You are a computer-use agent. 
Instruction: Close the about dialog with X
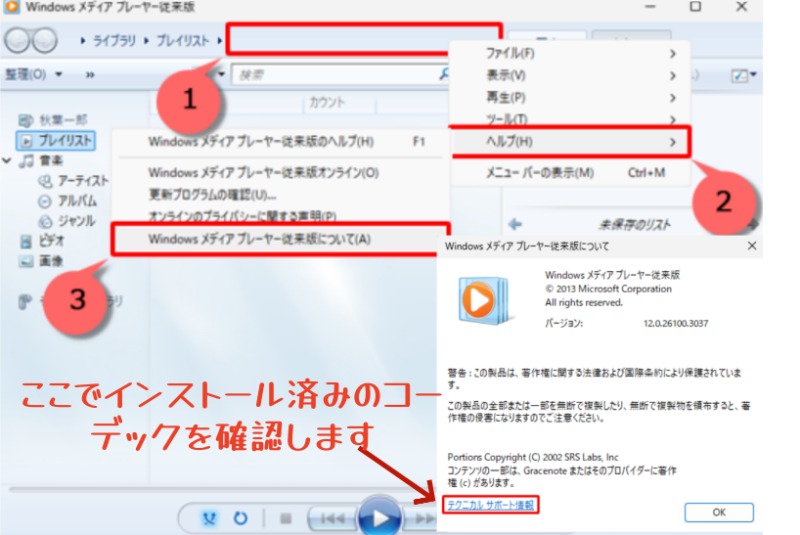coord(752,246)
